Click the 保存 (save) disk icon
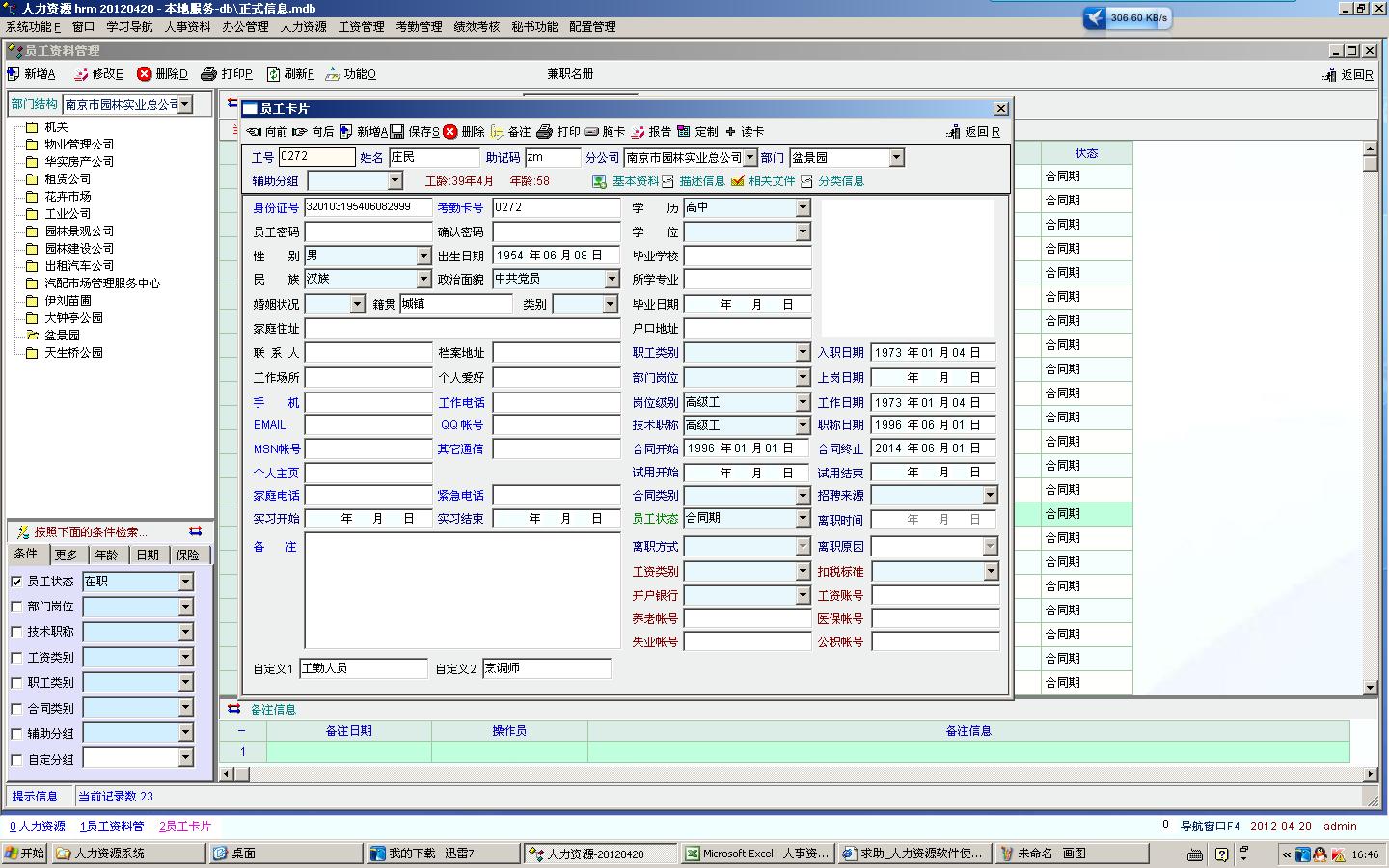The width and height of the screenshot is (1389, 868). pos(397,132)
